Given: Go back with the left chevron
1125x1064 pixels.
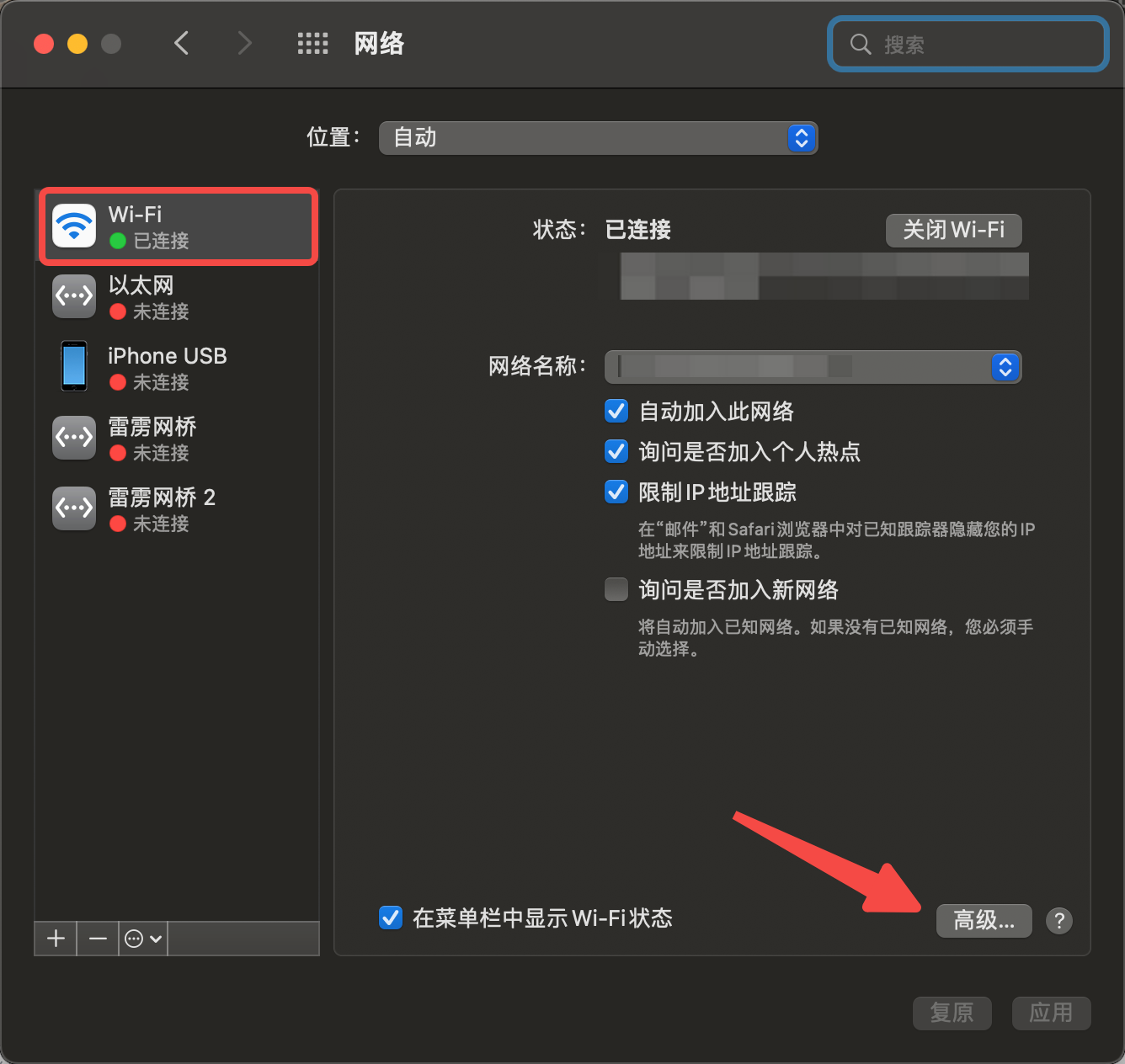Looking at the screenshot, I should [x=181, y=43].
